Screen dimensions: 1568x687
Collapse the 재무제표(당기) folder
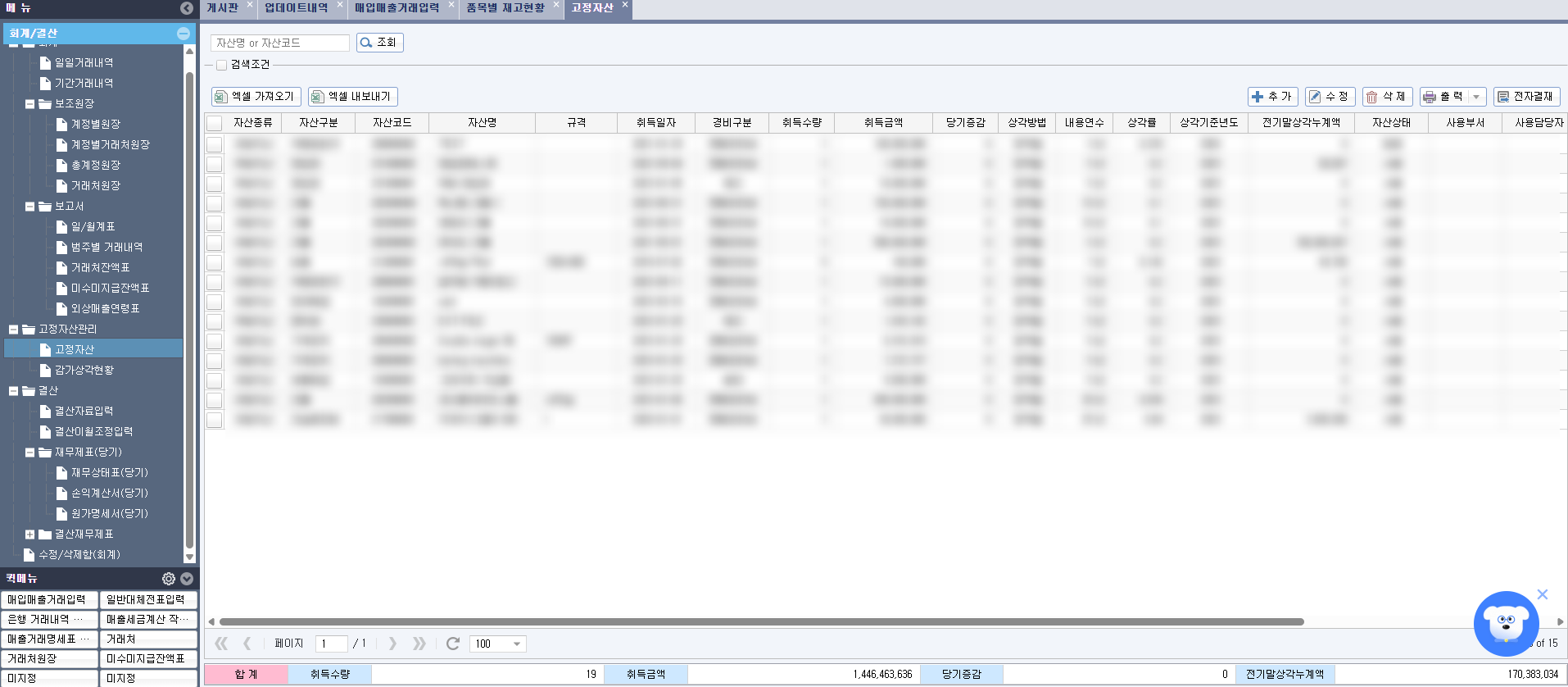[29, 453]
